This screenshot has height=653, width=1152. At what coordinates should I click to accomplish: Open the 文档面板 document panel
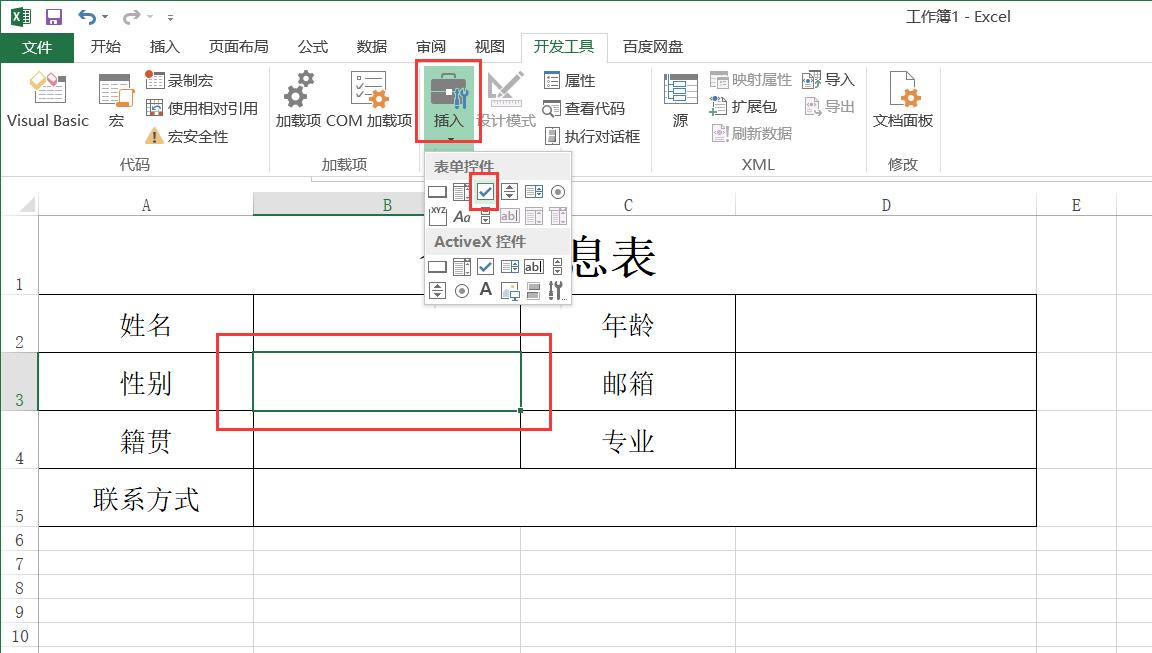pos(903,101)
